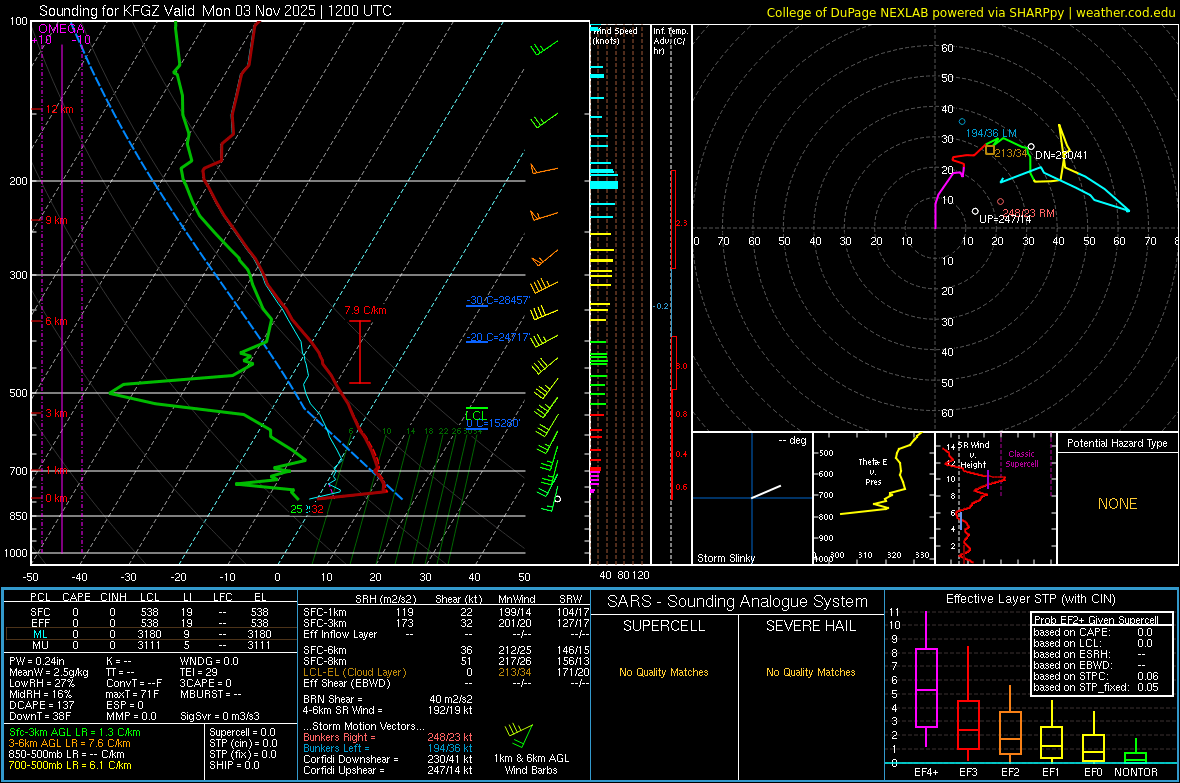Click the OMEGA label
Image resolution: width=1180 pixels, height=783 pixels.
pyautogui.click(x=62, y=29)
